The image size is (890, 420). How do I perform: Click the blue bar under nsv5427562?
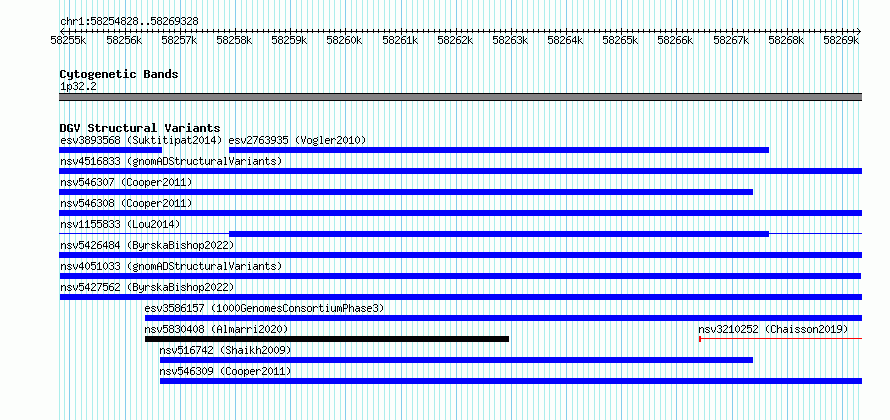coord(460,297)
